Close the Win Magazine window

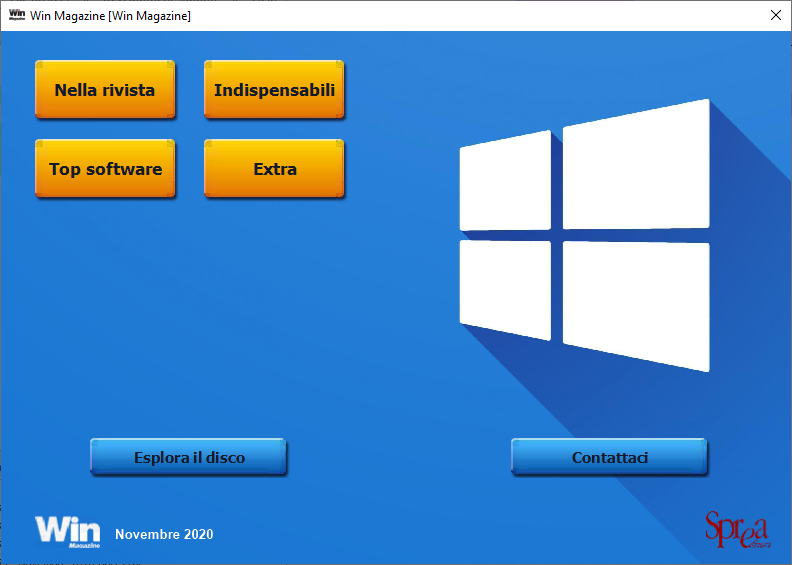(776, 15)
